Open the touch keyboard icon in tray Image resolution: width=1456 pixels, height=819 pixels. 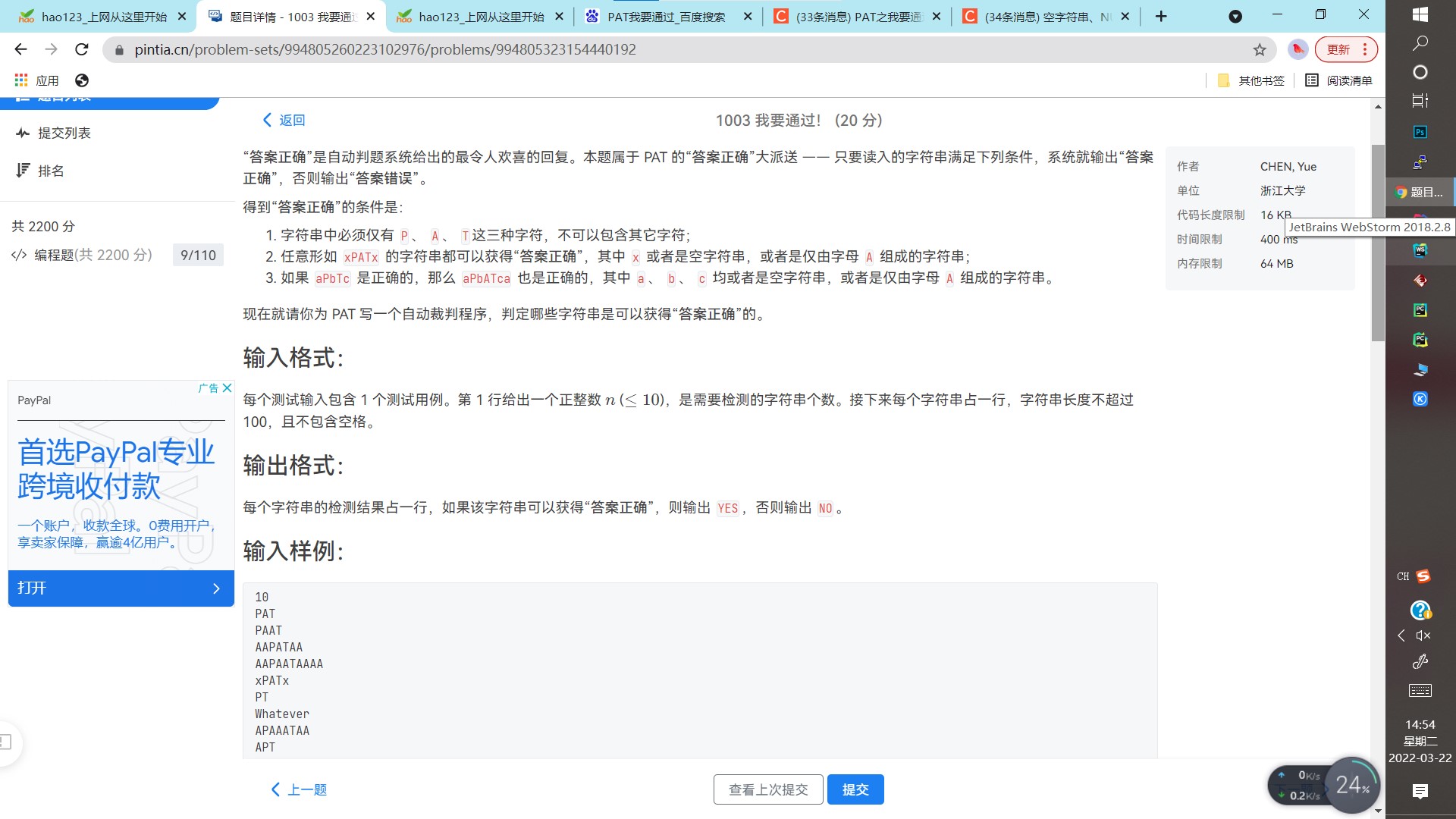point(1420,690)
